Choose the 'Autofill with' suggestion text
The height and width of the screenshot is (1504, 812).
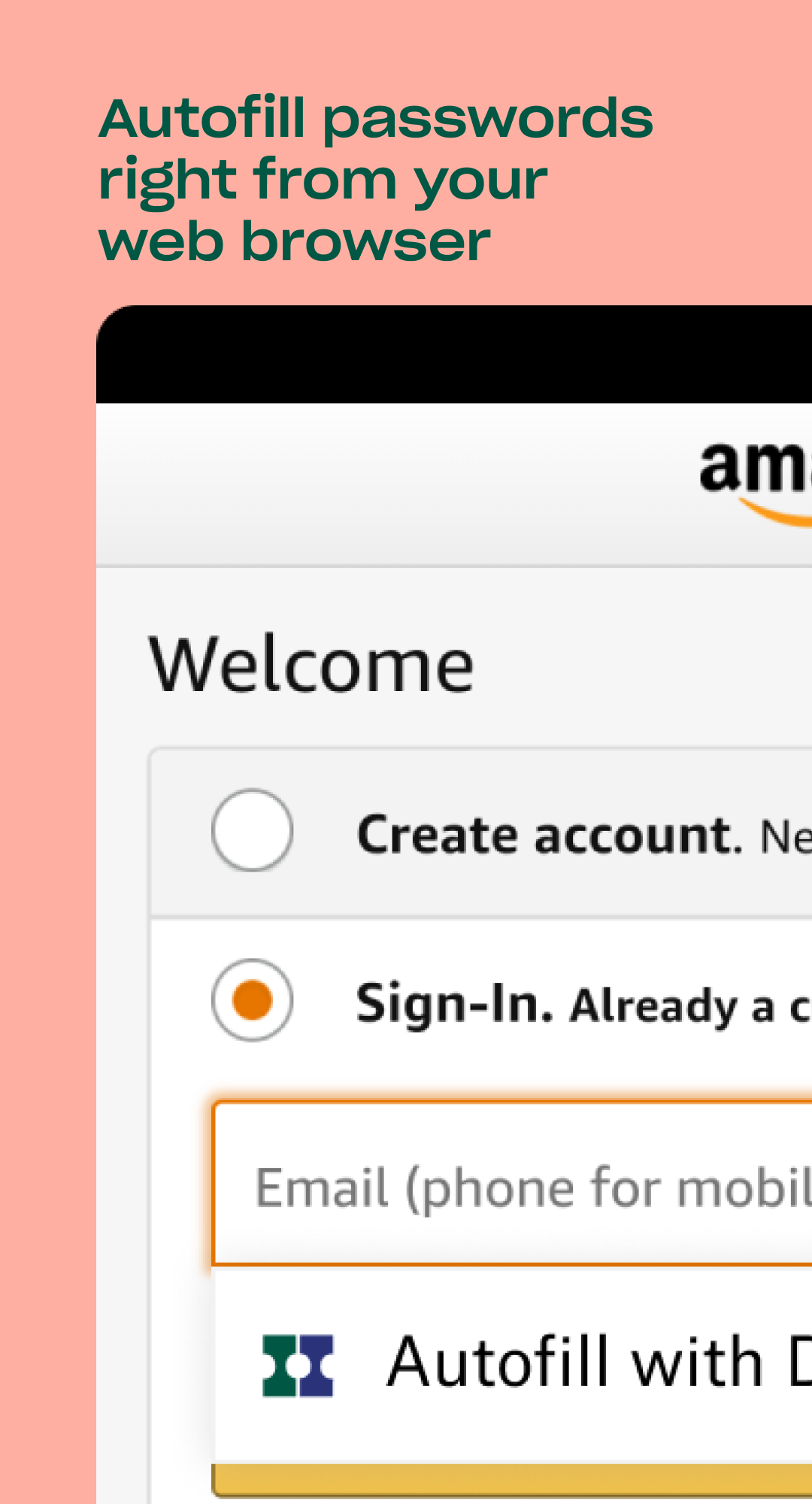[575, 1363]
